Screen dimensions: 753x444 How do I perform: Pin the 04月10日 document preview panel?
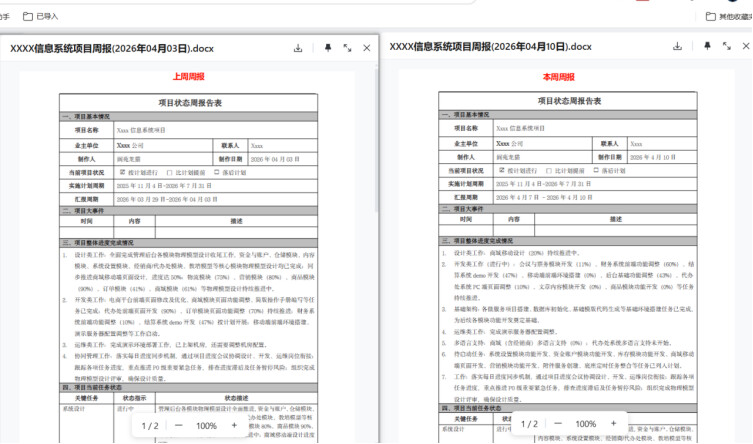click(x=706, y=46)
